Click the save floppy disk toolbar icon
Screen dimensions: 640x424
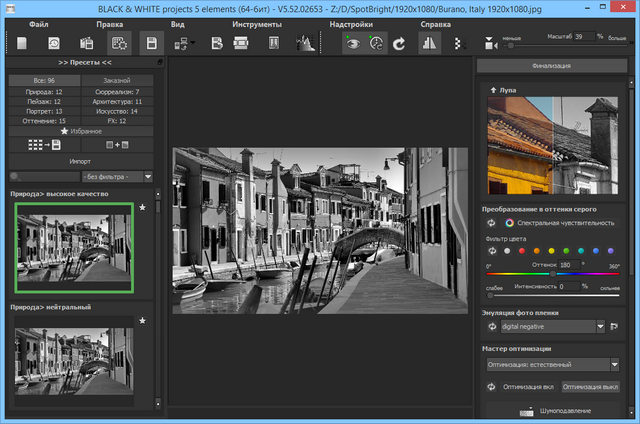151,43
